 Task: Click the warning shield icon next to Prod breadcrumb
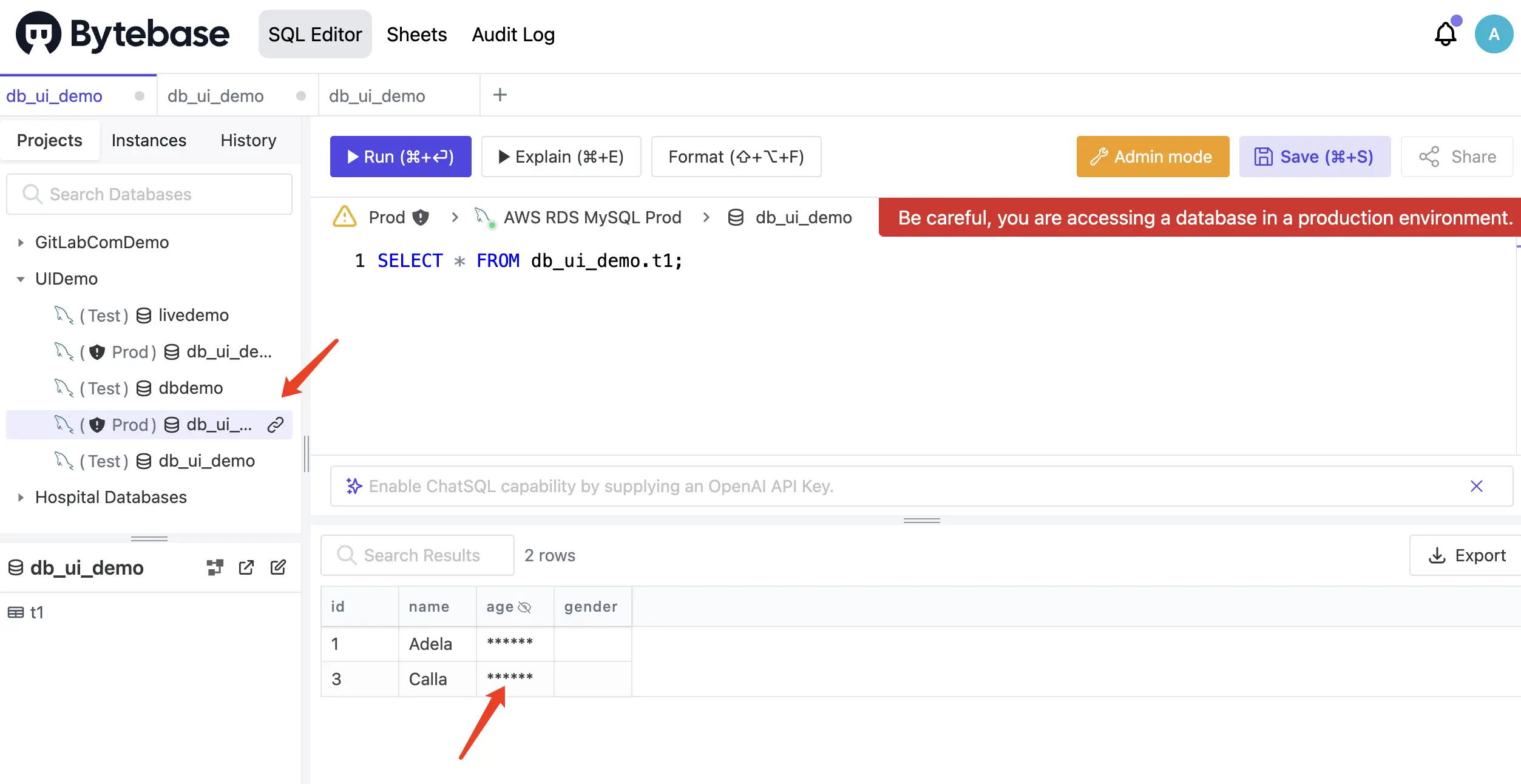[x=422, y=217]
